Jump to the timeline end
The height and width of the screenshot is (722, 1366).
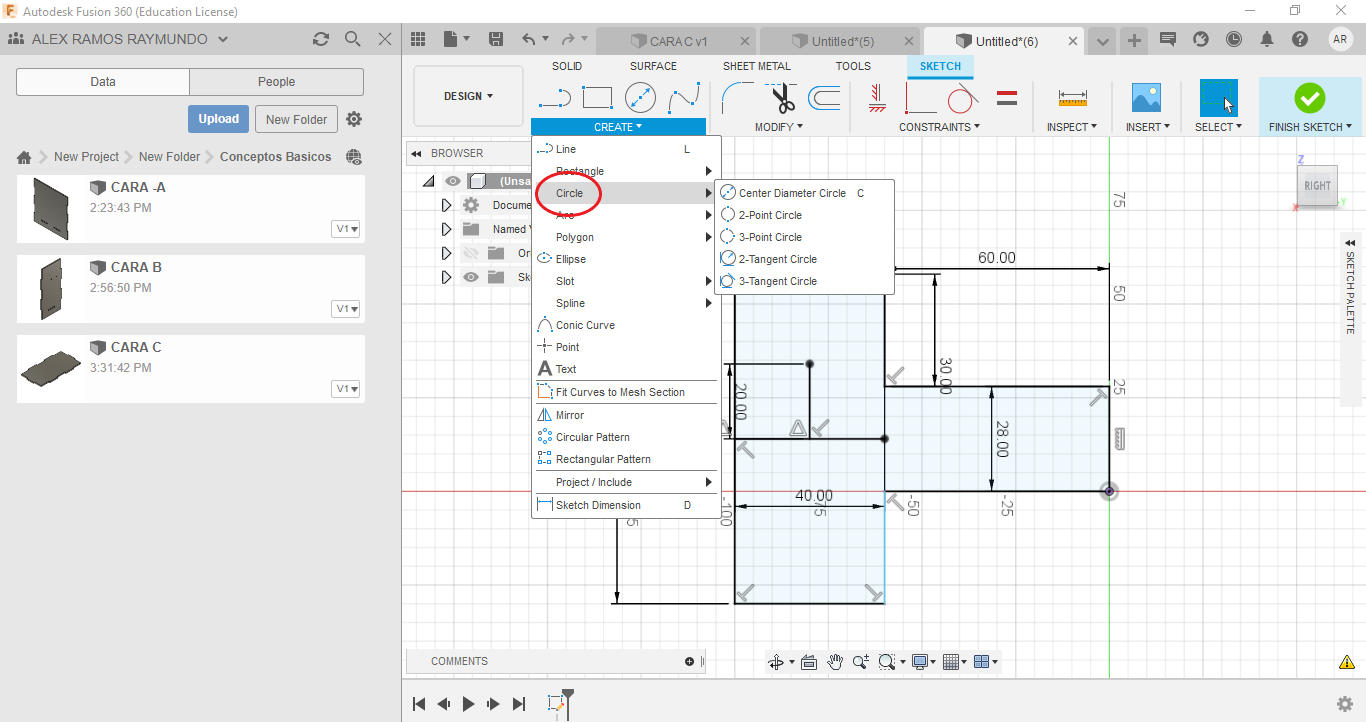click(x=519, y=704)
